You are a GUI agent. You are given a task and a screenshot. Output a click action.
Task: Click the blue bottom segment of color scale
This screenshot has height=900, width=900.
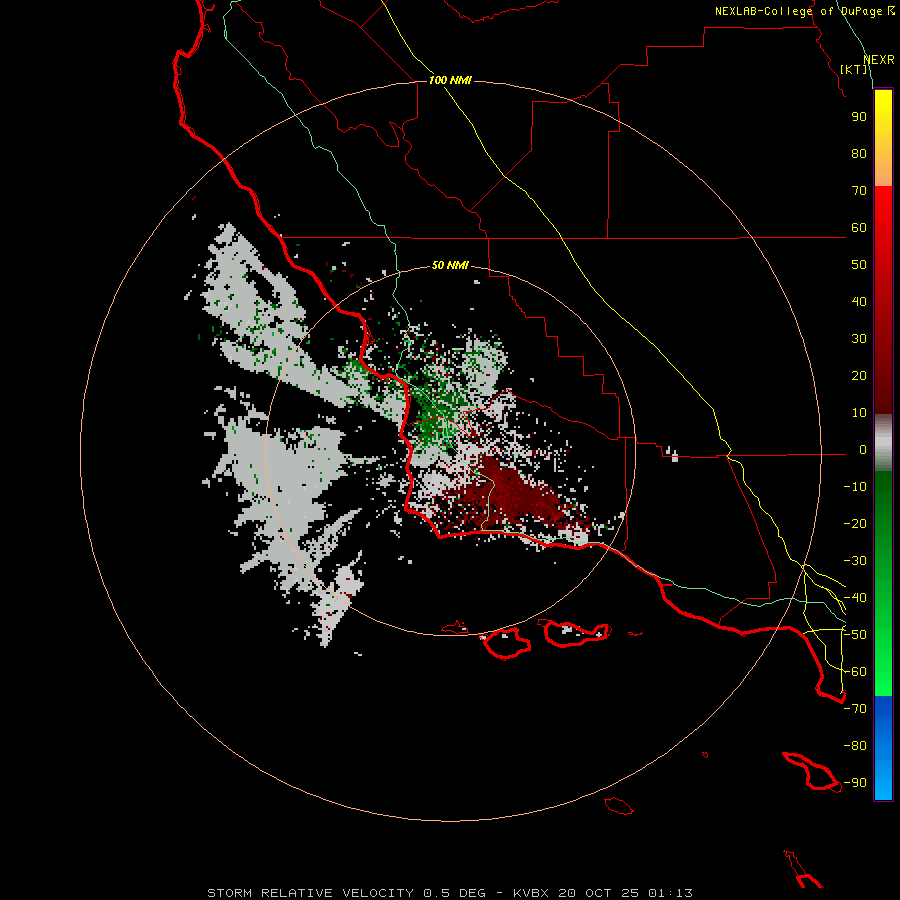[x=883, y=748]
